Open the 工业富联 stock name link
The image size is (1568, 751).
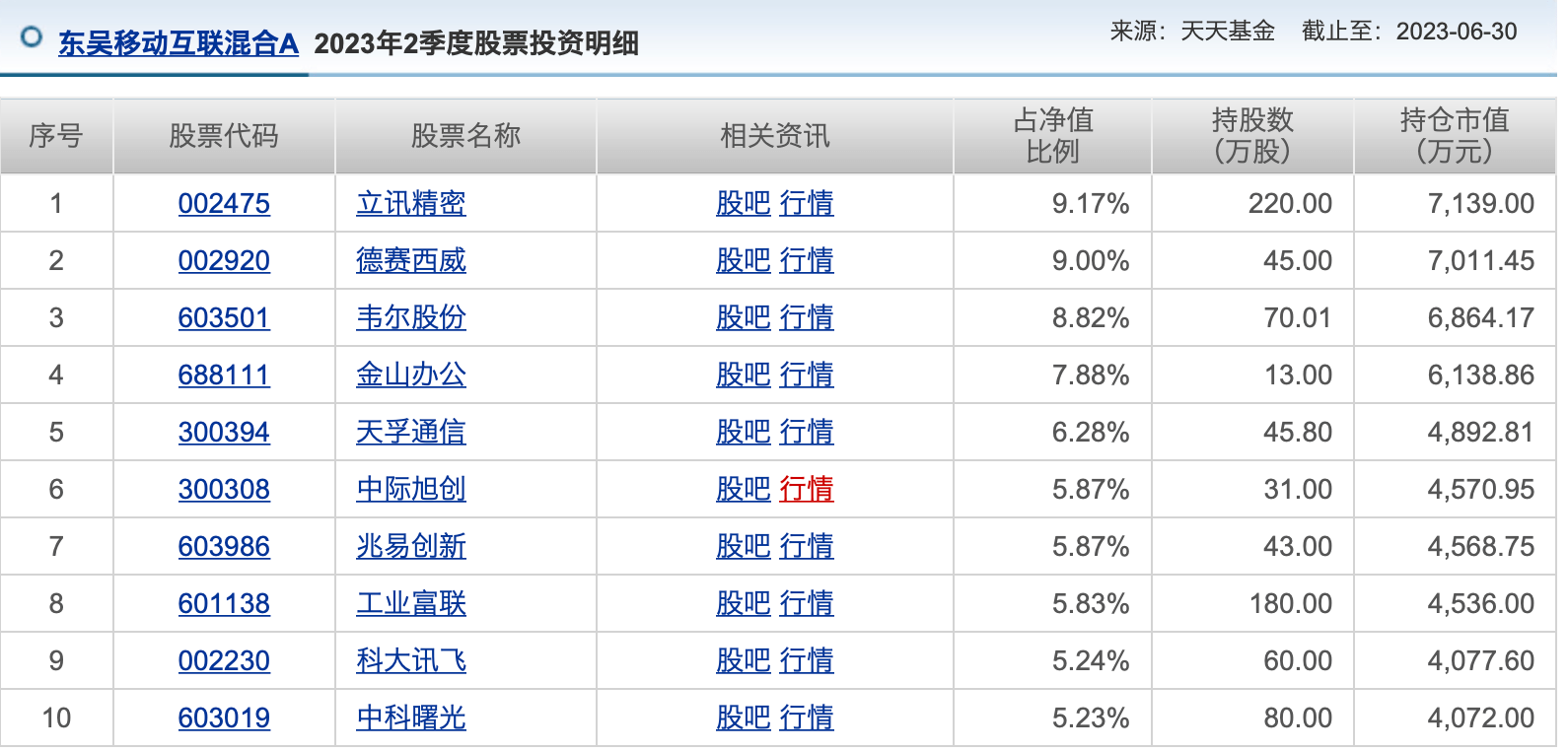[411, 604]
